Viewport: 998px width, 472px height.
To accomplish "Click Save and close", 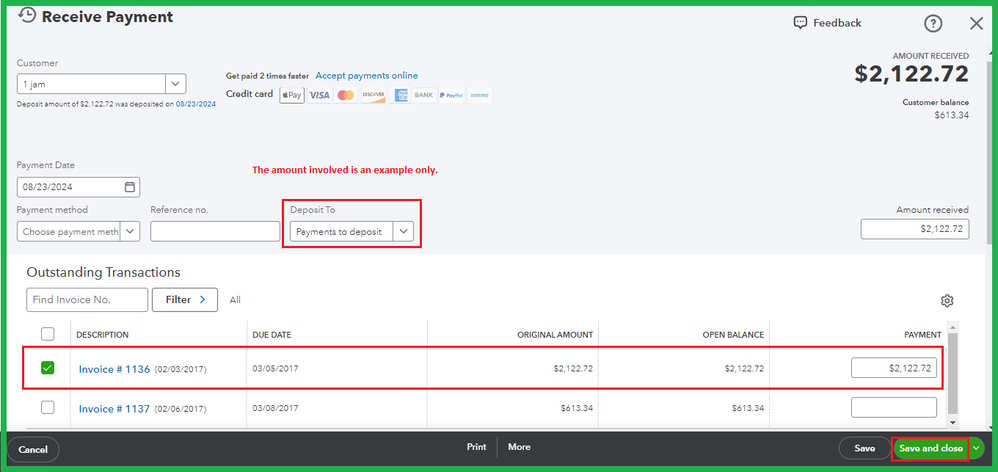I will pyautogui.click(x=931, y=448).
